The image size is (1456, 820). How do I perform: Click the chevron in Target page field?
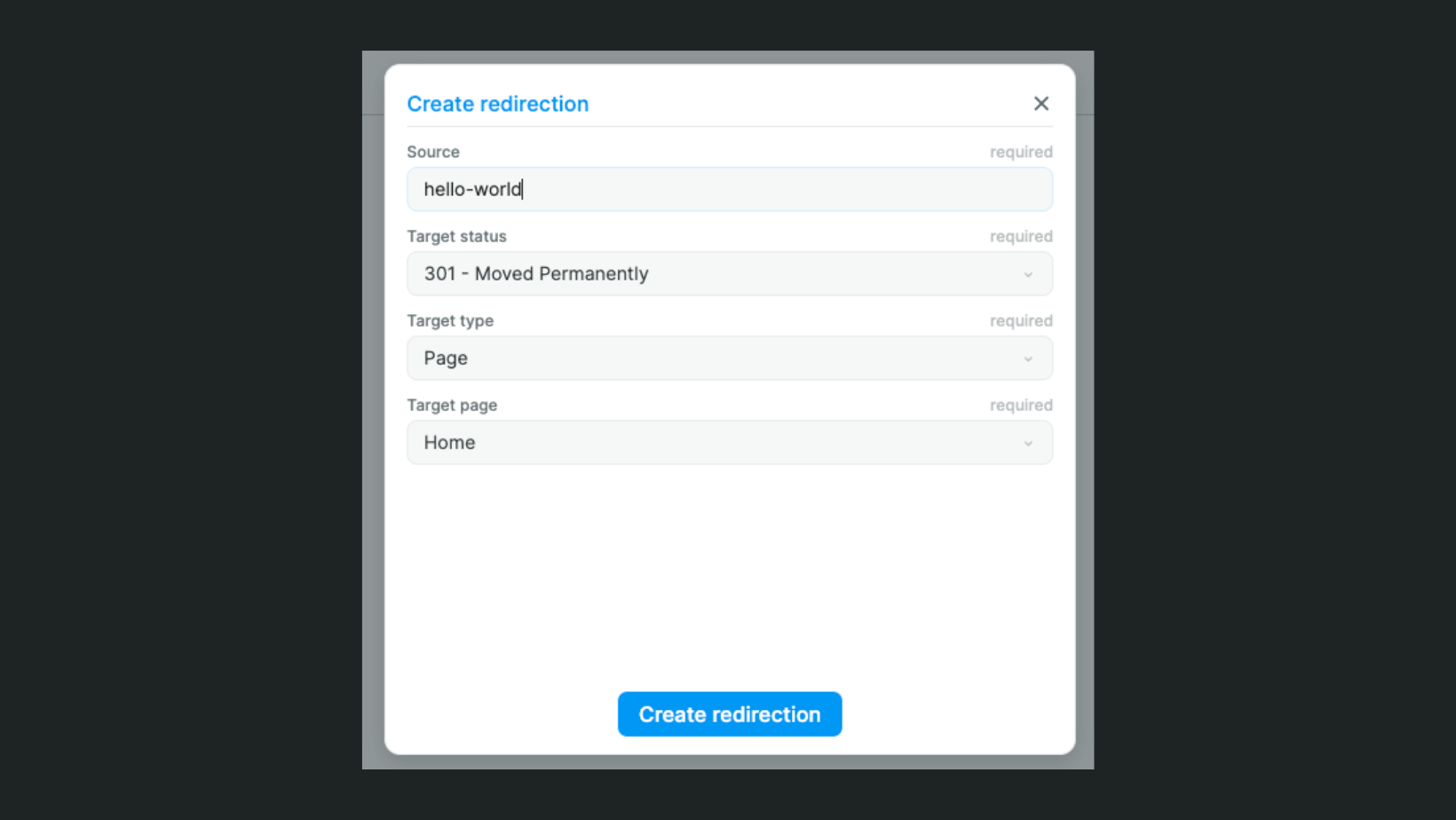[x=1028, y=443]
